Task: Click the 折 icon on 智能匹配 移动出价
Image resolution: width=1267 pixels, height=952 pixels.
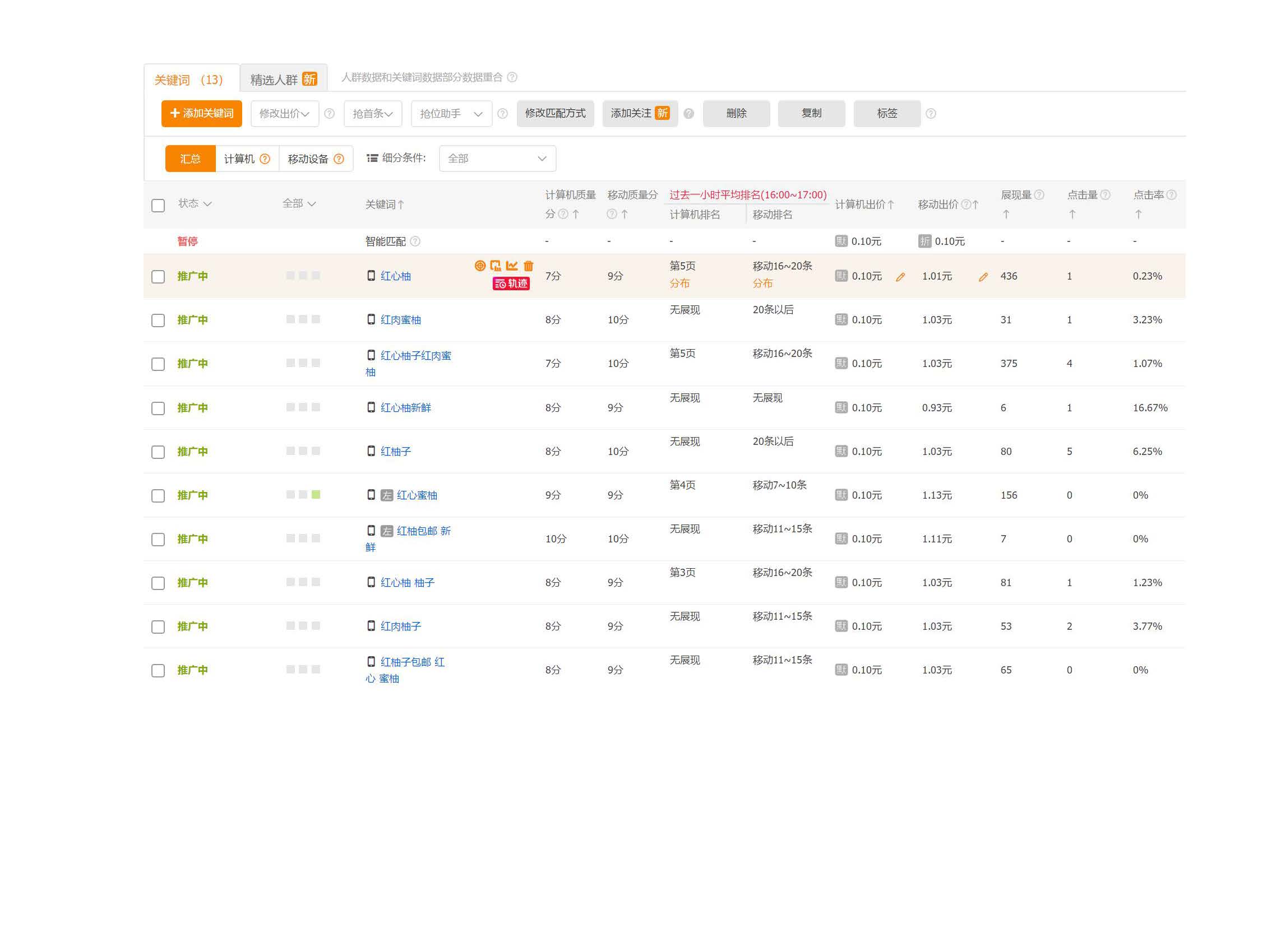Action: pos(924,241)
